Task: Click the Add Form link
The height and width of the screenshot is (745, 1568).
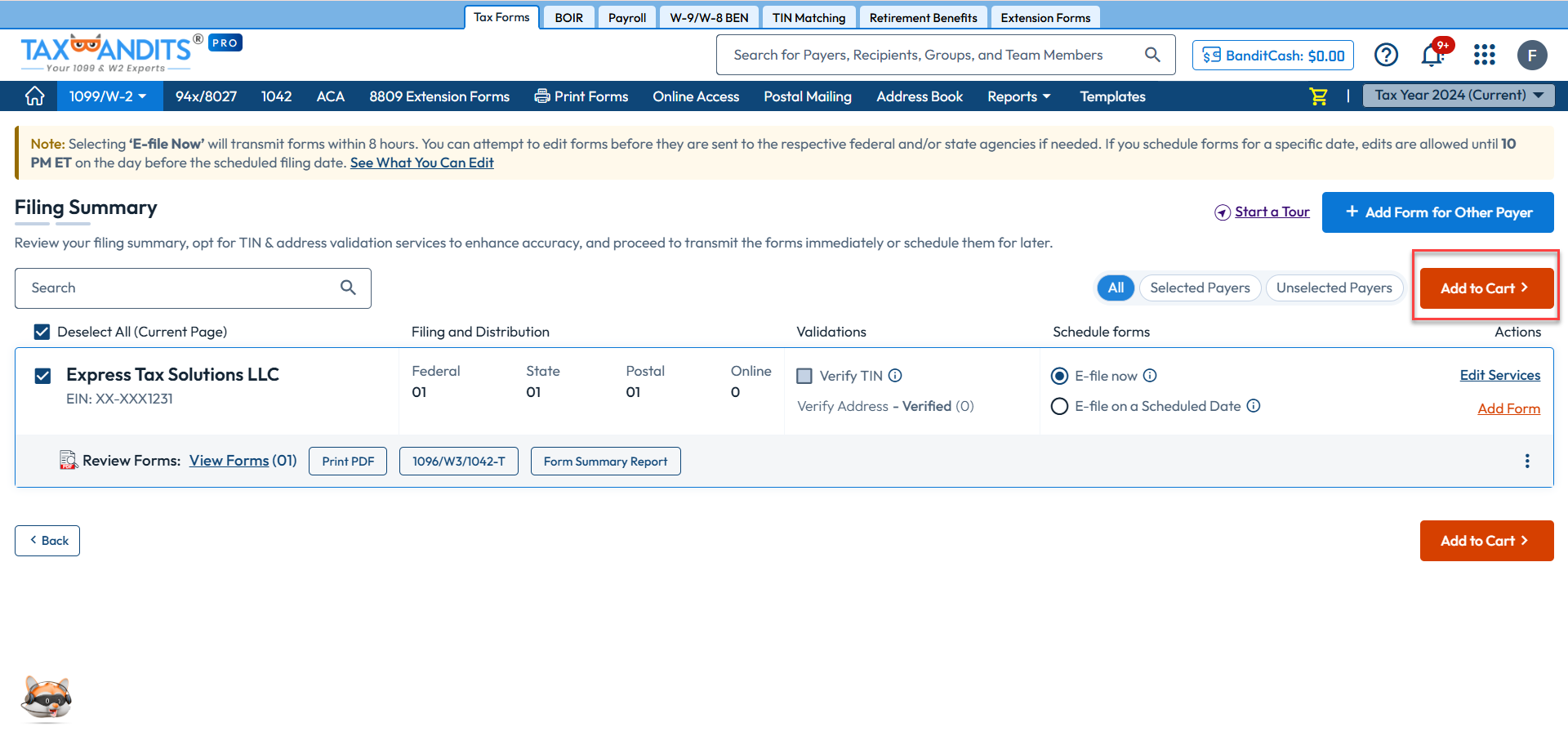Action: pyautogui.click(x=1508, y=408)
